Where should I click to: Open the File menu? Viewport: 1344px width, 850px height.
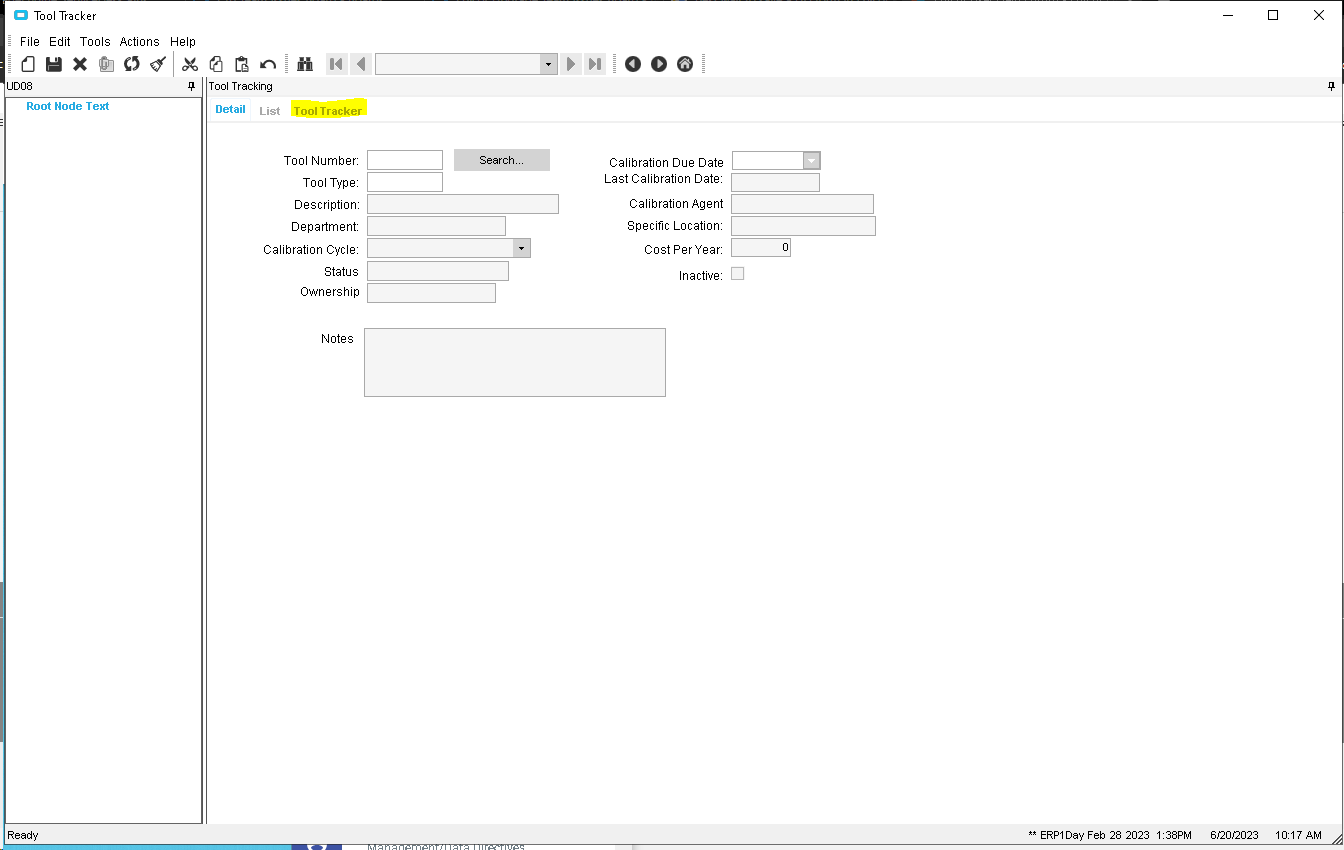(x=30, y=42)
